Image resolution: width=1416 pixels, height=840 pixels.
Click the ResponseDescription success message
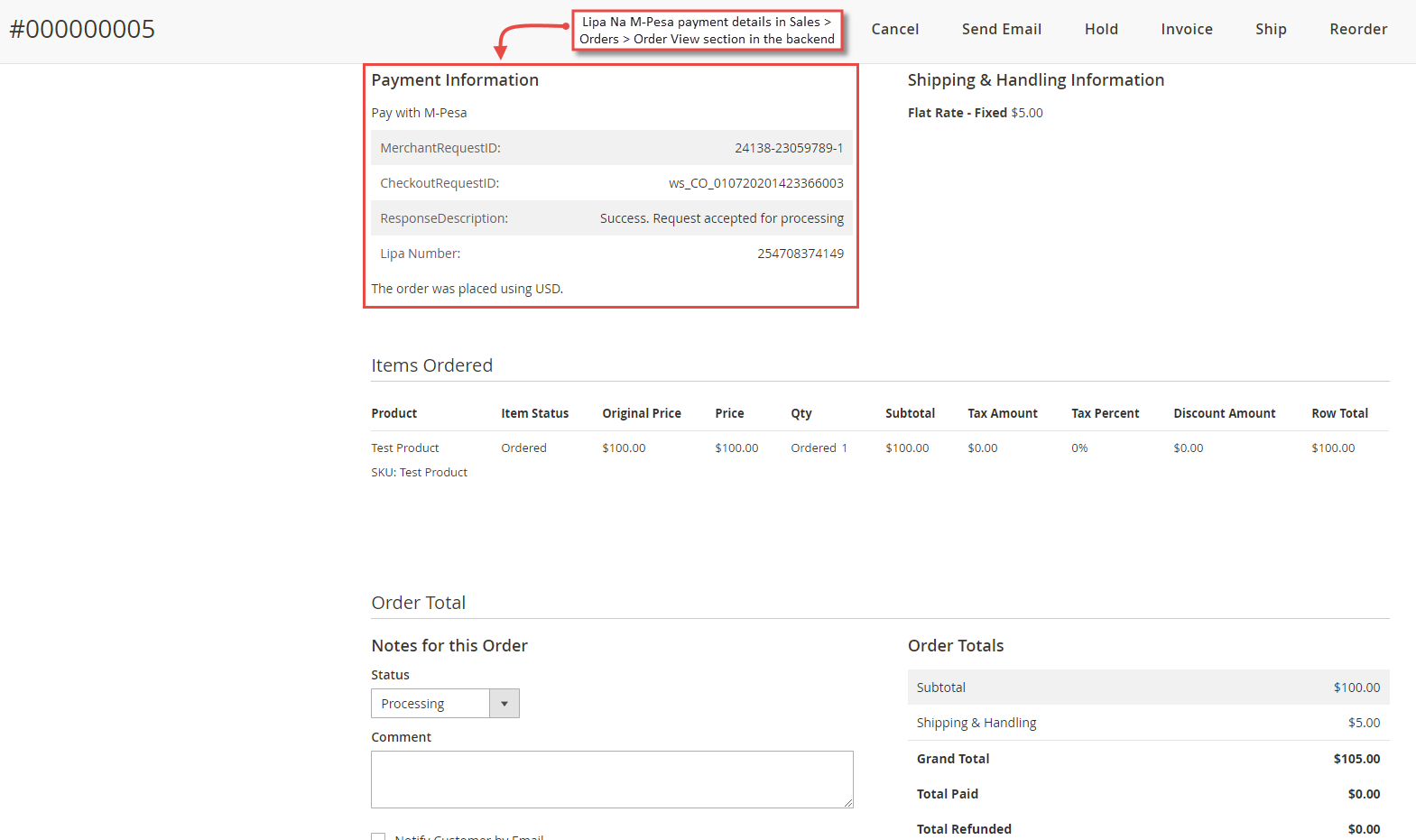[722, 218]
